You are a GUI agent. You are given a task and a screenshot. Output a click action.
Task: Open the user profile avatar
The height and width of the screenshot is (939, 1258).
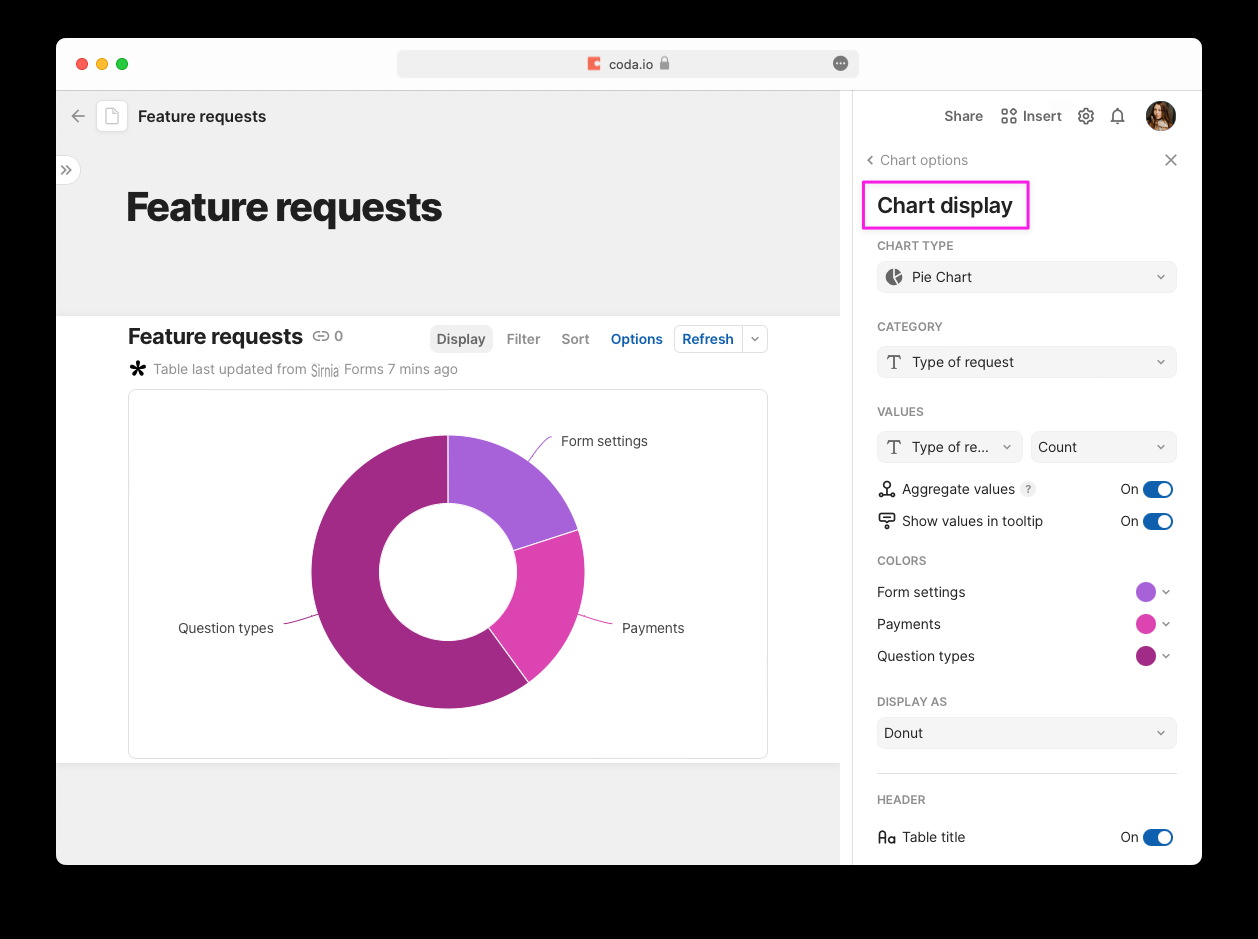click(x=1161, y=116)
